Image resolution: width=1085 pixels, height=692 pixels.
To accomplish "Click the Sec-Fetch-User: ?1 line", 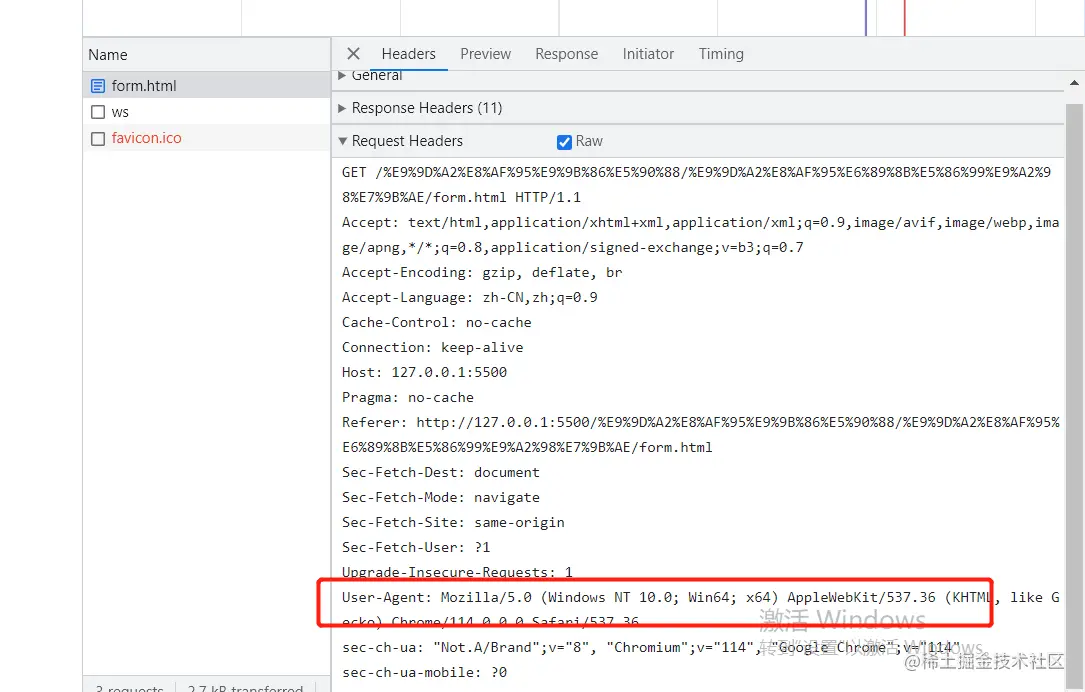I will click(x=416, y=547).
